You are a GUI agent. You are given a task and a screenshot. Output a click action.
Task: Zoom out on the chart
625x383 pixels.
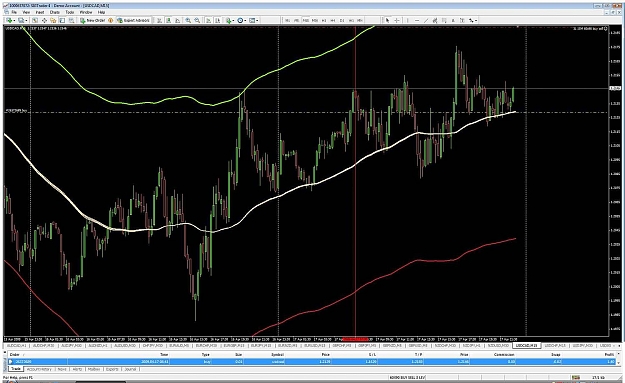point(198,20)
